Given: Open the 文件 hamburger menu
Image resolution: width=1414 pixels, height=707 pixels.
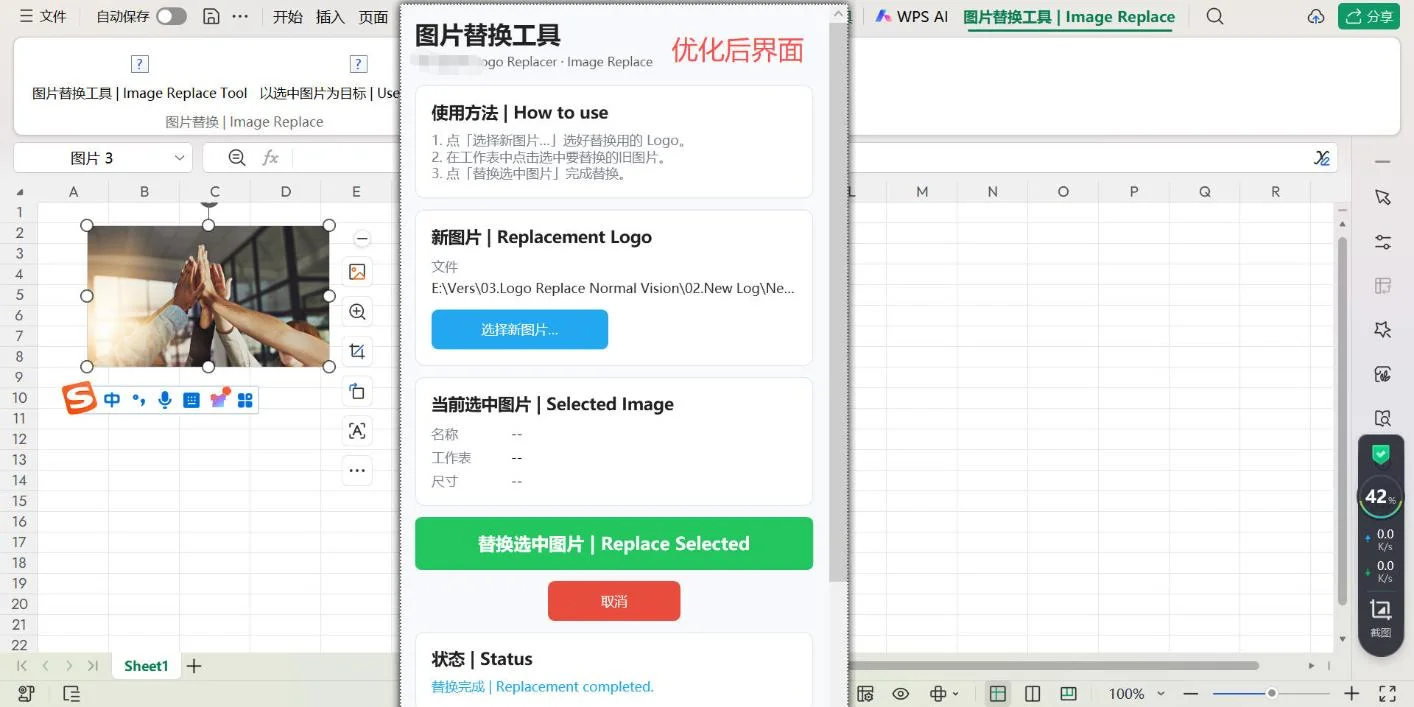Looking at the screenshot, I should tap(43, 16).
